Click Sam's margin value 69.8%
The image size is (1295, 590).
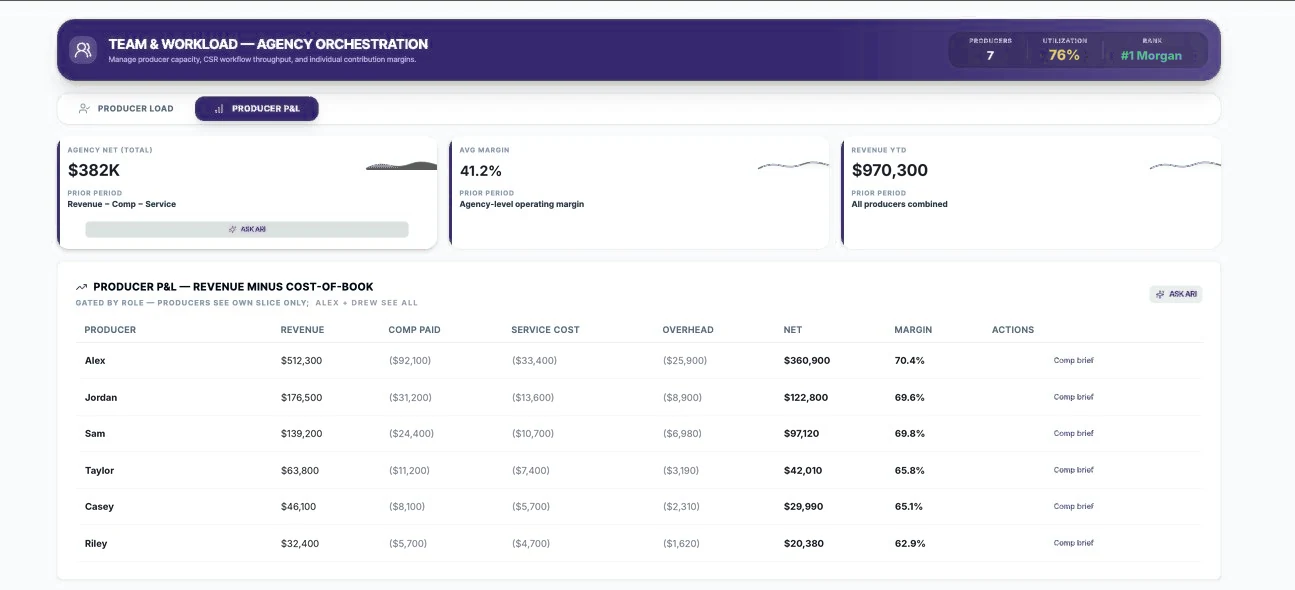point(910,433)
